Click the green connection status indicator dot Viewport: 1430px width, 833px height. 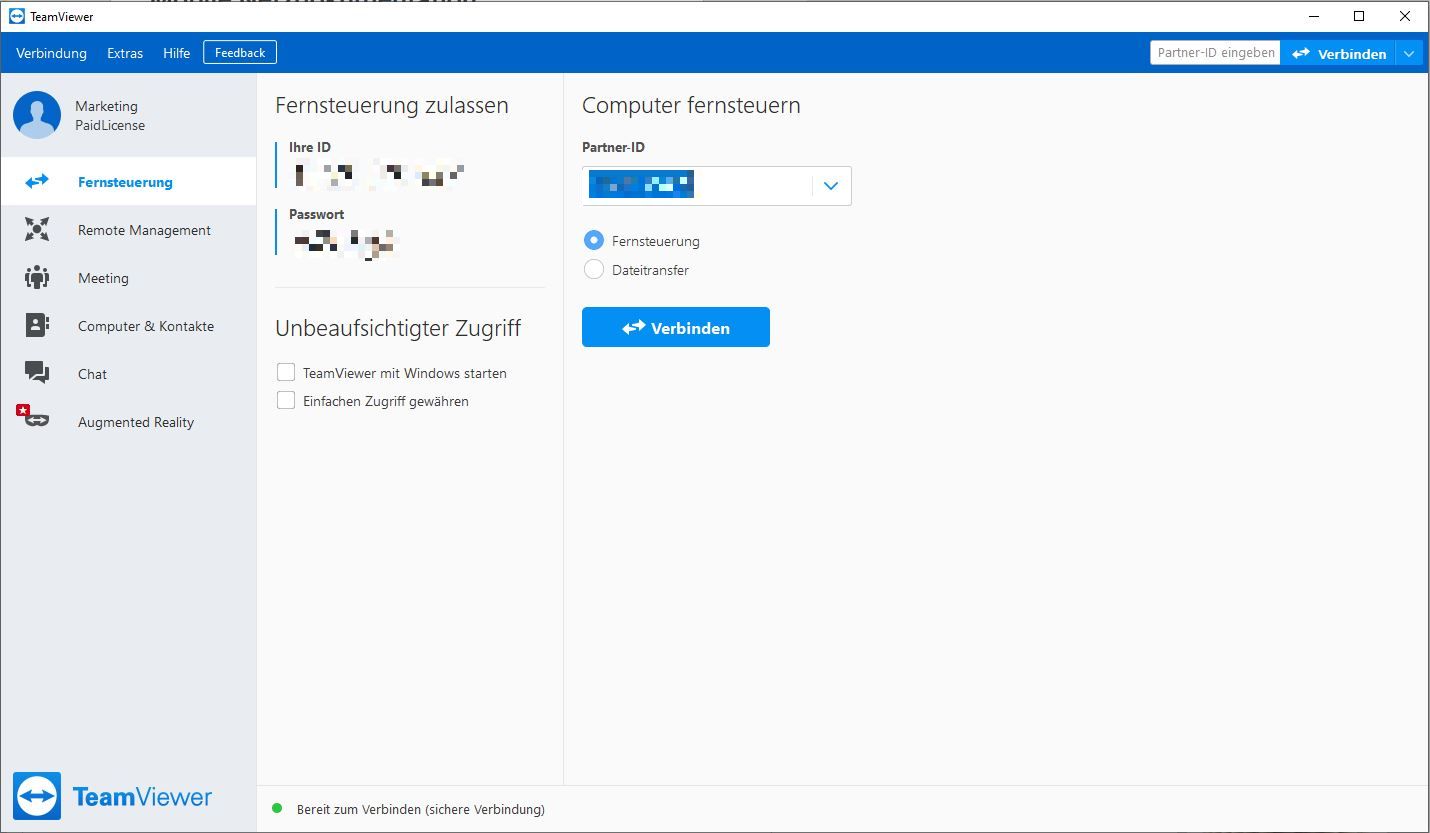tap(277, 808)
